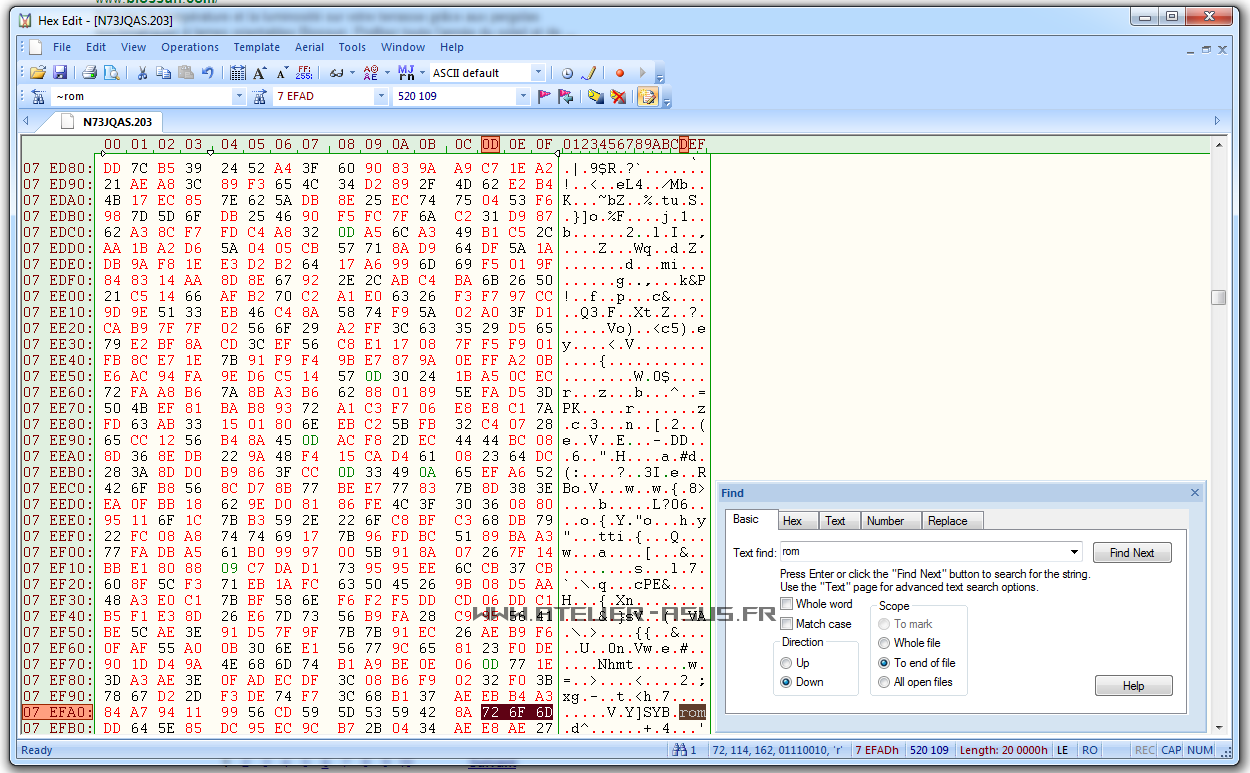
Task: Expand the Text find history dropdown
Action: tap(1074, 552)
